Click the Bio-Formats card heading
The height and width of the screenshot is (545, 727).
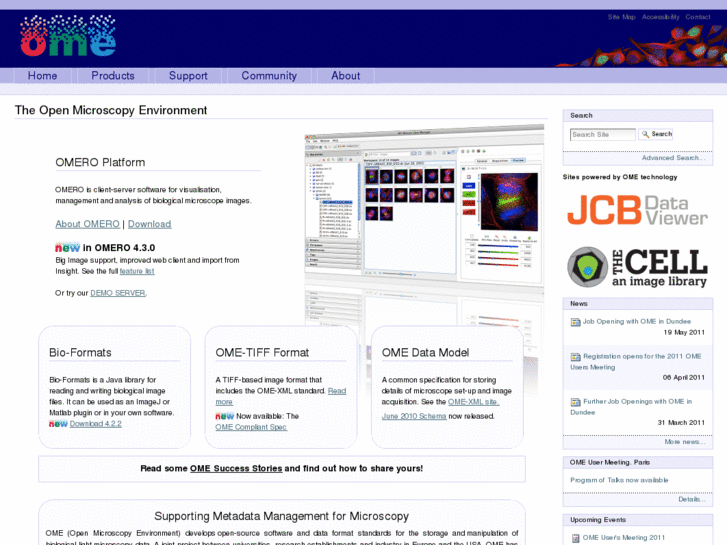pyautogui.click(x=80, y=353)
